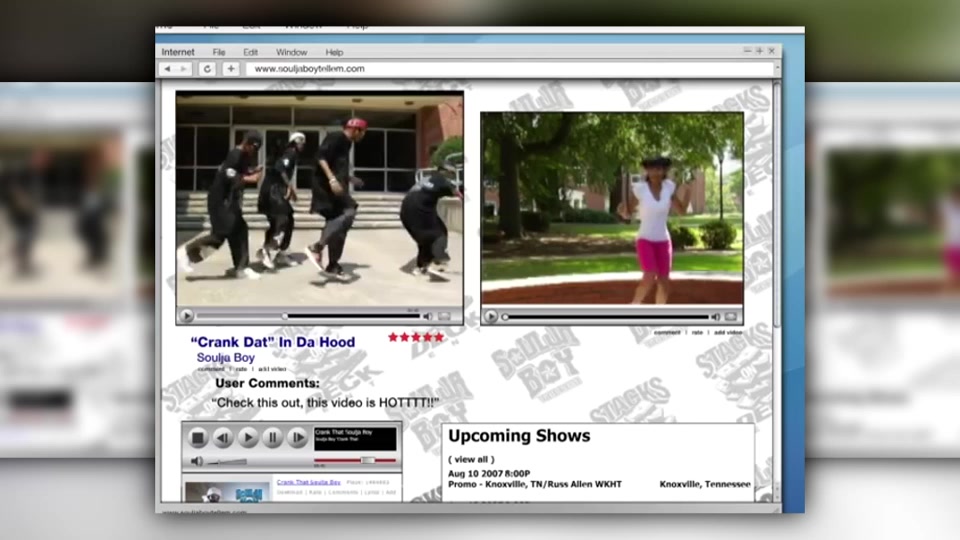The width and height of the screenshot is (960, 540).
Task: Click the "Crank Dat" In Da Hood title
Action: point(272,342)
